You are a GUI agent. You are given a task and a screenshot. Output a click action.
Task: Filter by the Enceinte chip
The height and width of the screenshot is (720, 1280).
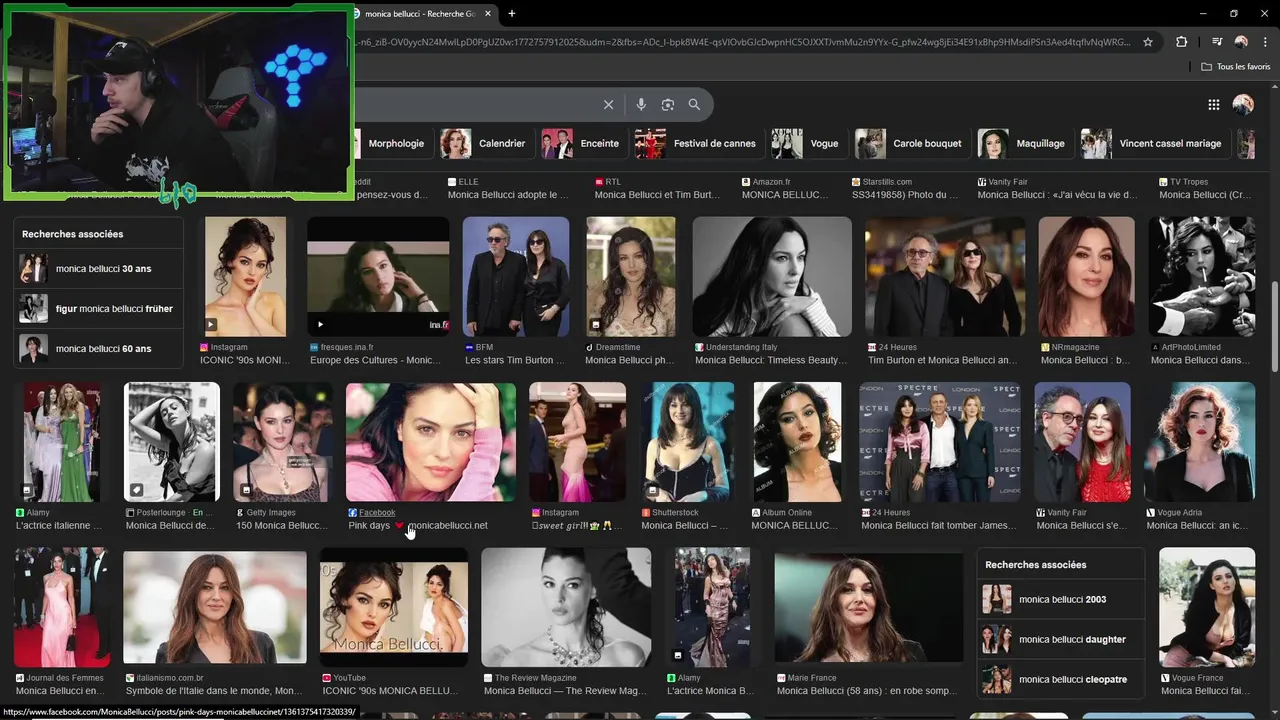581,143
